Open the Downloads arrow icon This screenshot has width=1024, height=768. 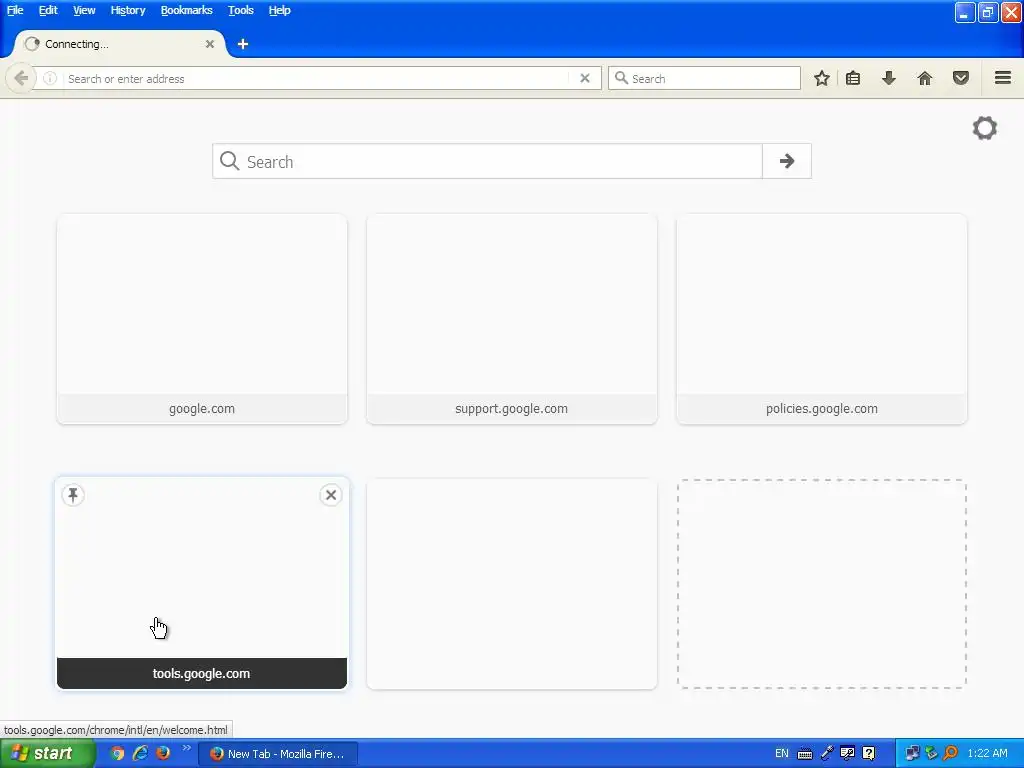889,78
